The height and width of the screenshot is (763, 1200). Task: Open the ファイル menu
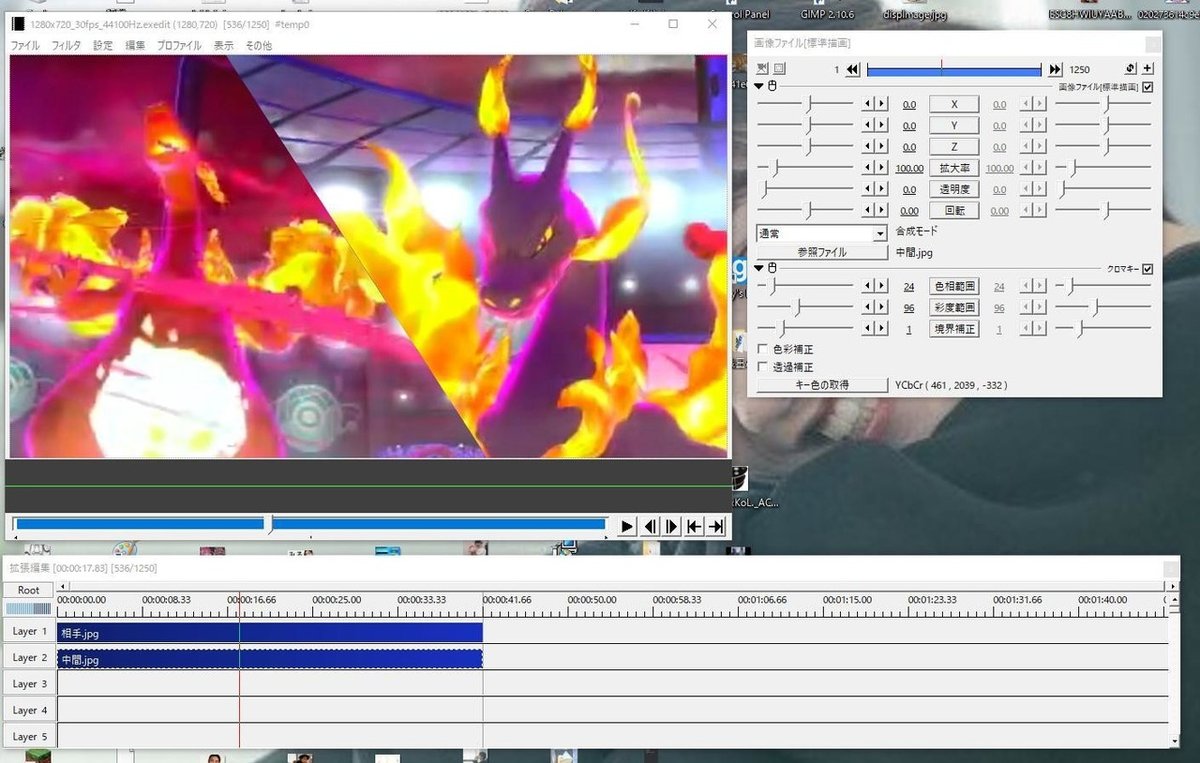(x=25, y=45)
